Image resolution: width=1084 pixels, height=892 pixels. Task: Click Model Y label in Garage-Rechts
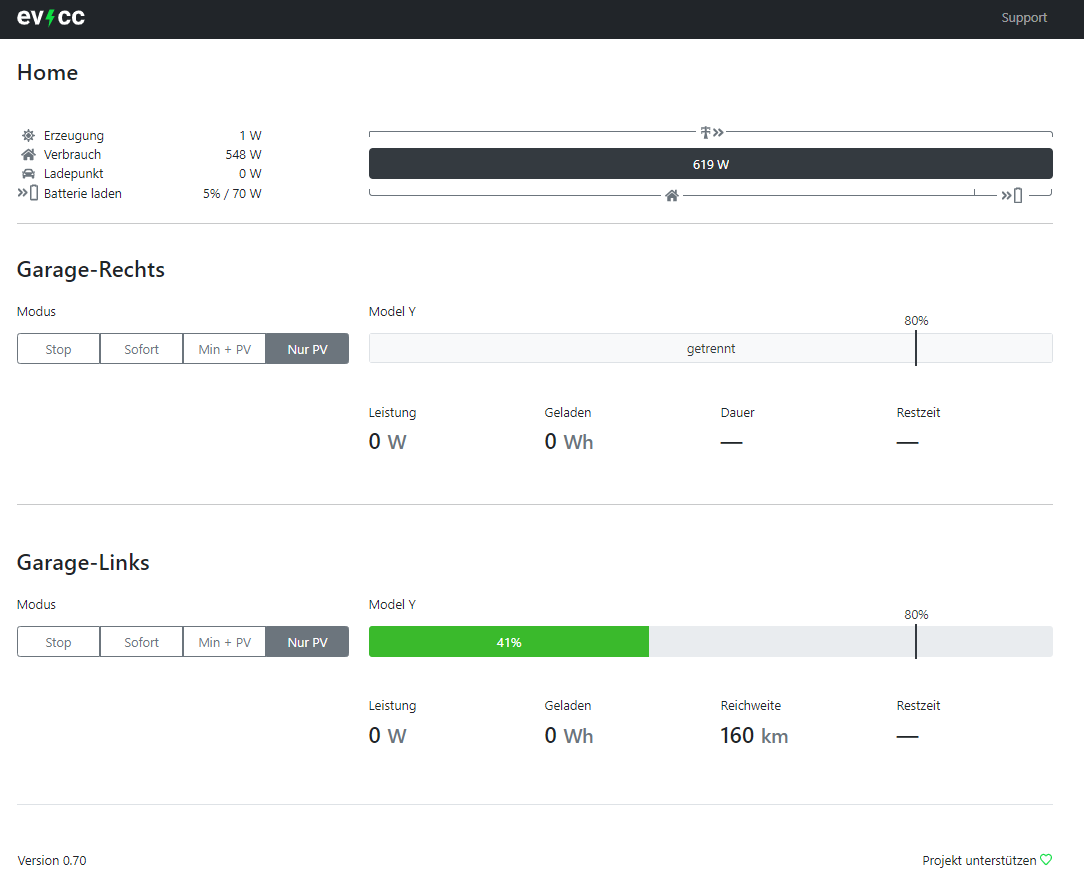(392, 311)
